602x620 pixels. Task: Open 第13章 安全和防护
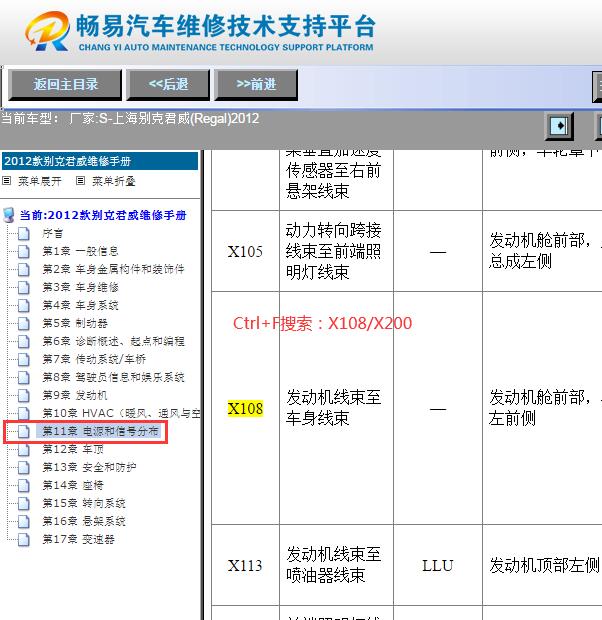point(89,467)
